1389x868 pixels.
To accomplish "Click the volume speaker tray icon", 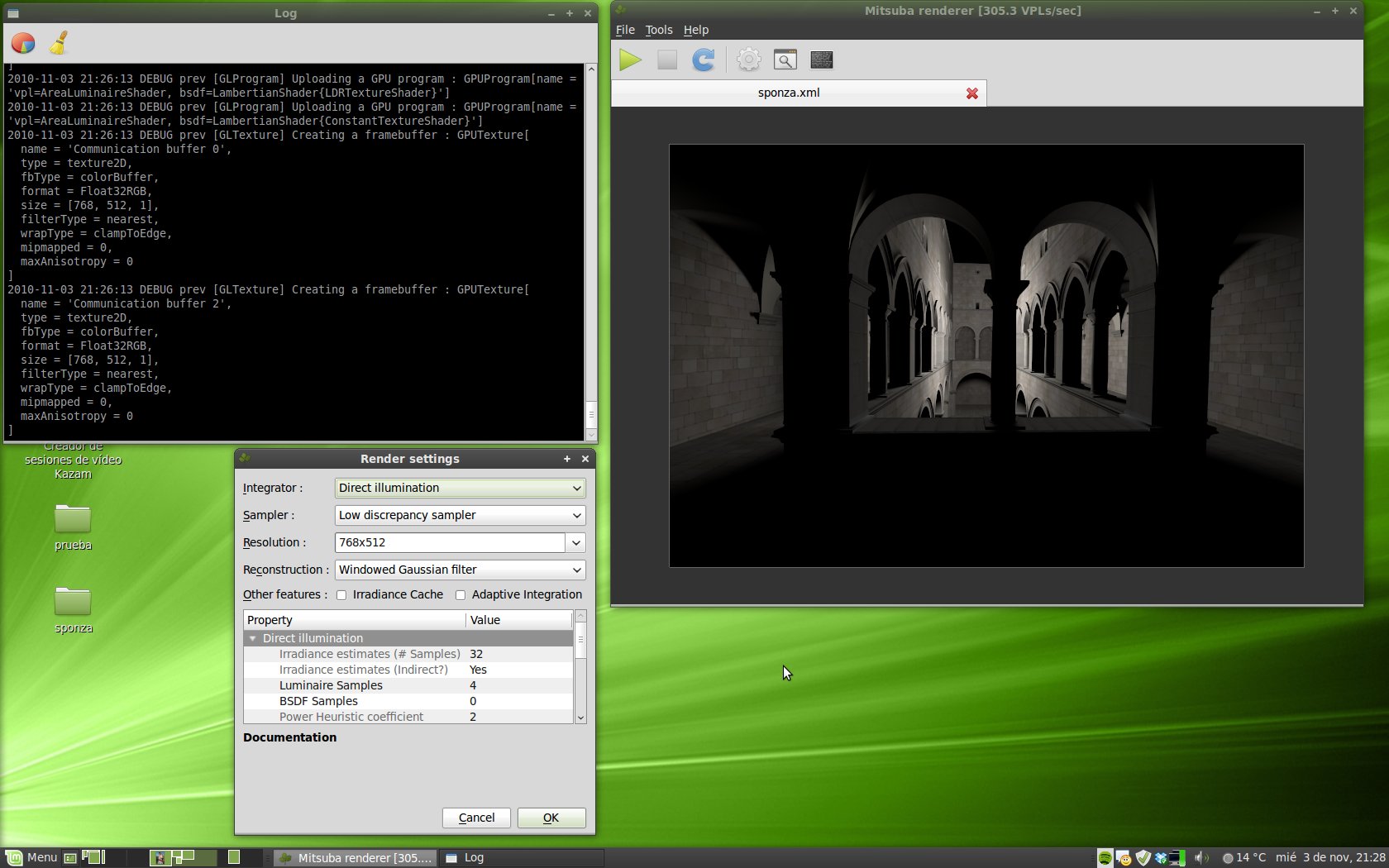I will [x=1201, y=858].
